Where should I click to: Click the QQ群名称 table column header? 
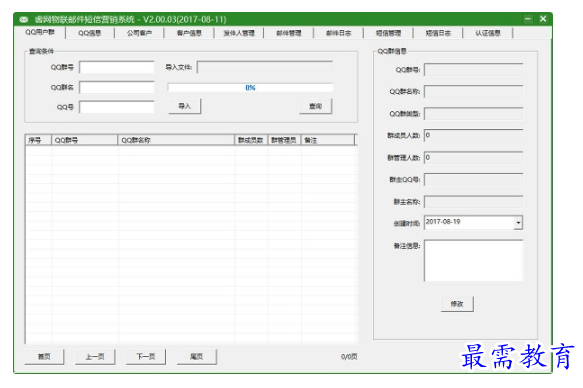(176, 140)
